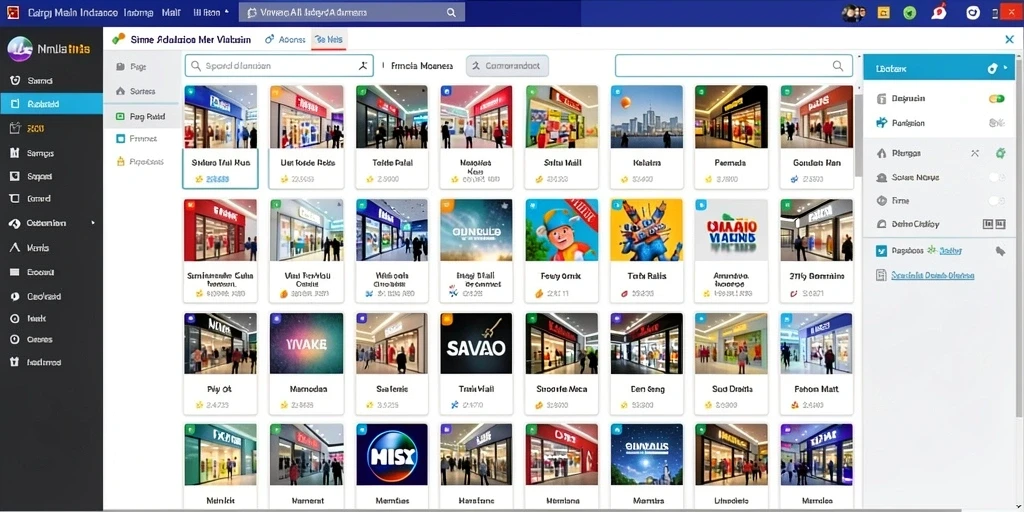Viewport: 1024px width, 512px height.
Task: Select the dark sidebar item with yellow label
Action: pos(52,129)
